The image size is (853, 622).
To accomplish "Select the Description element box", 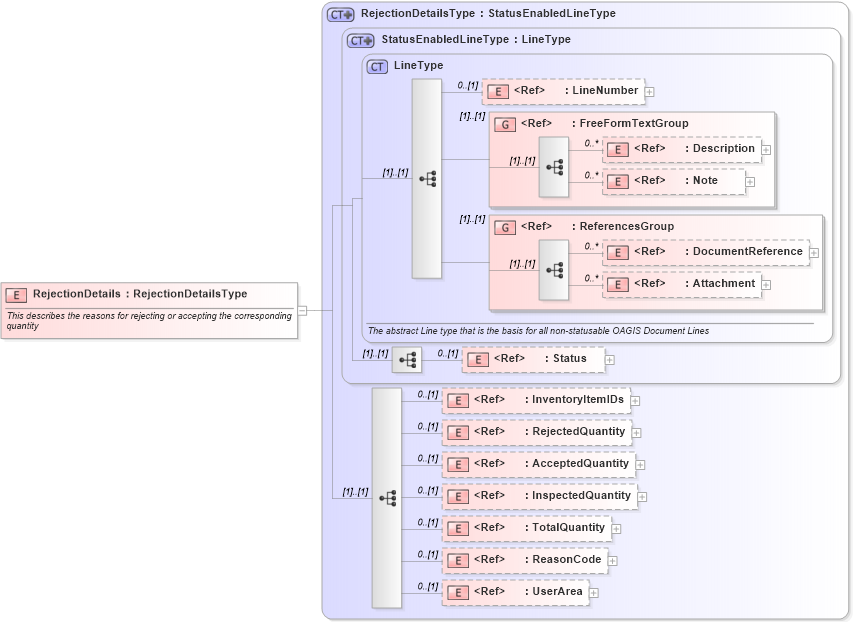I will click(x=680, y=148).
